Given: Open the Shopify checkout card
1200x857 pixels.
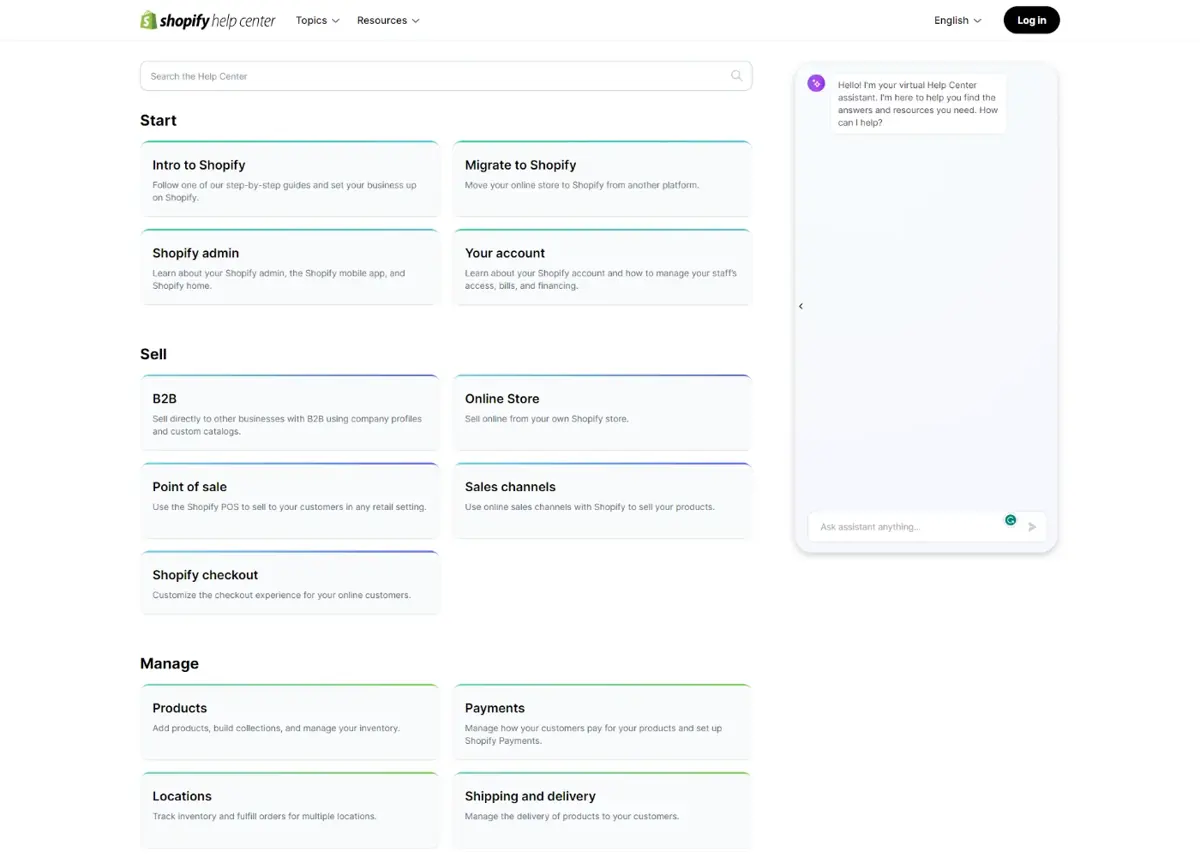Looking at the screenshot, I should click(290, 583).
